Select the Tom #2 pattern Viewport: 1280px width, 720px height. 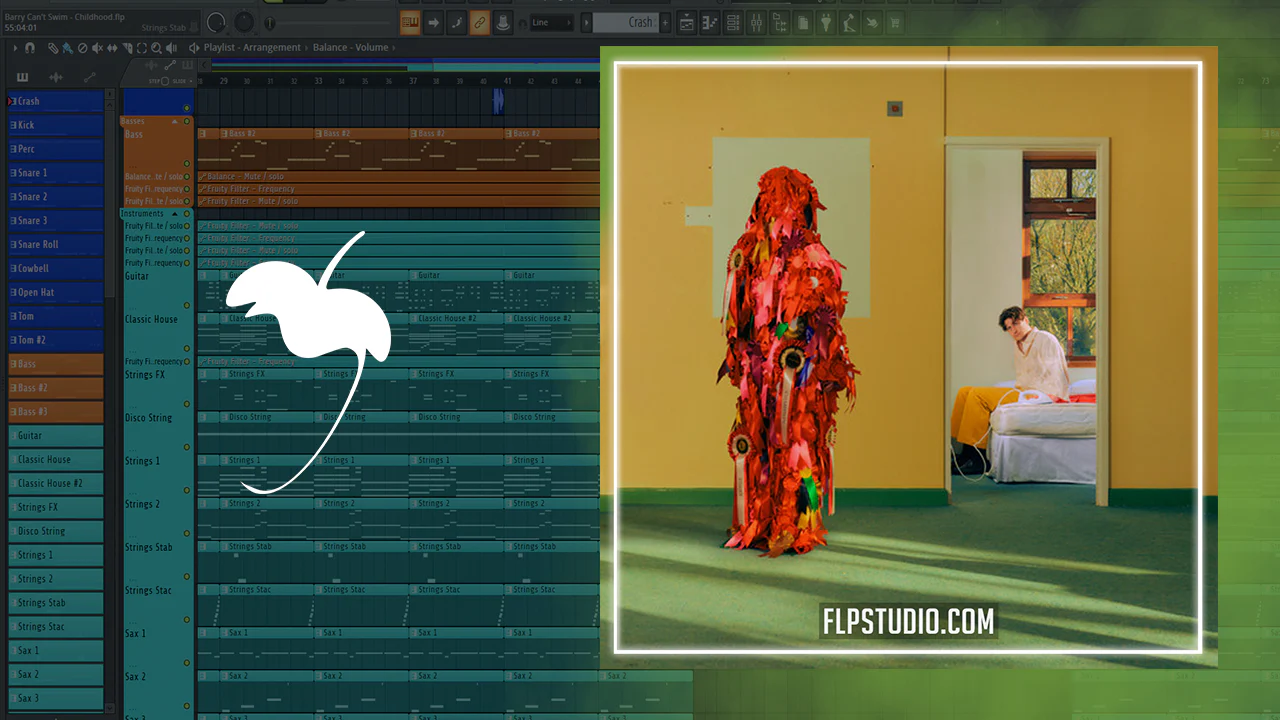click(56, 340)
